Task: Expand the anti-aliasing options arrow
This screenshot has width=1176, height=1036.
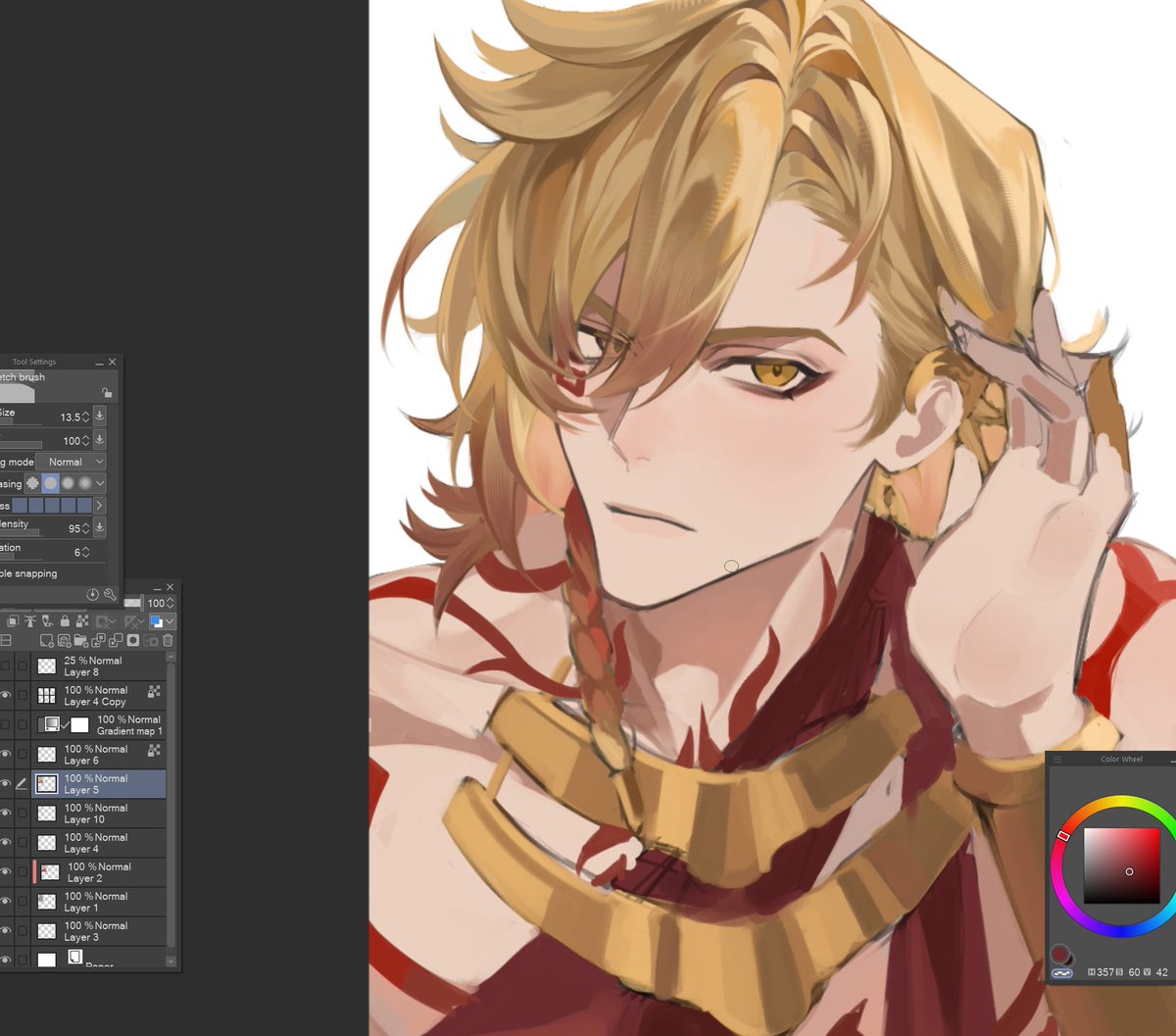Action: click(100, 483)
